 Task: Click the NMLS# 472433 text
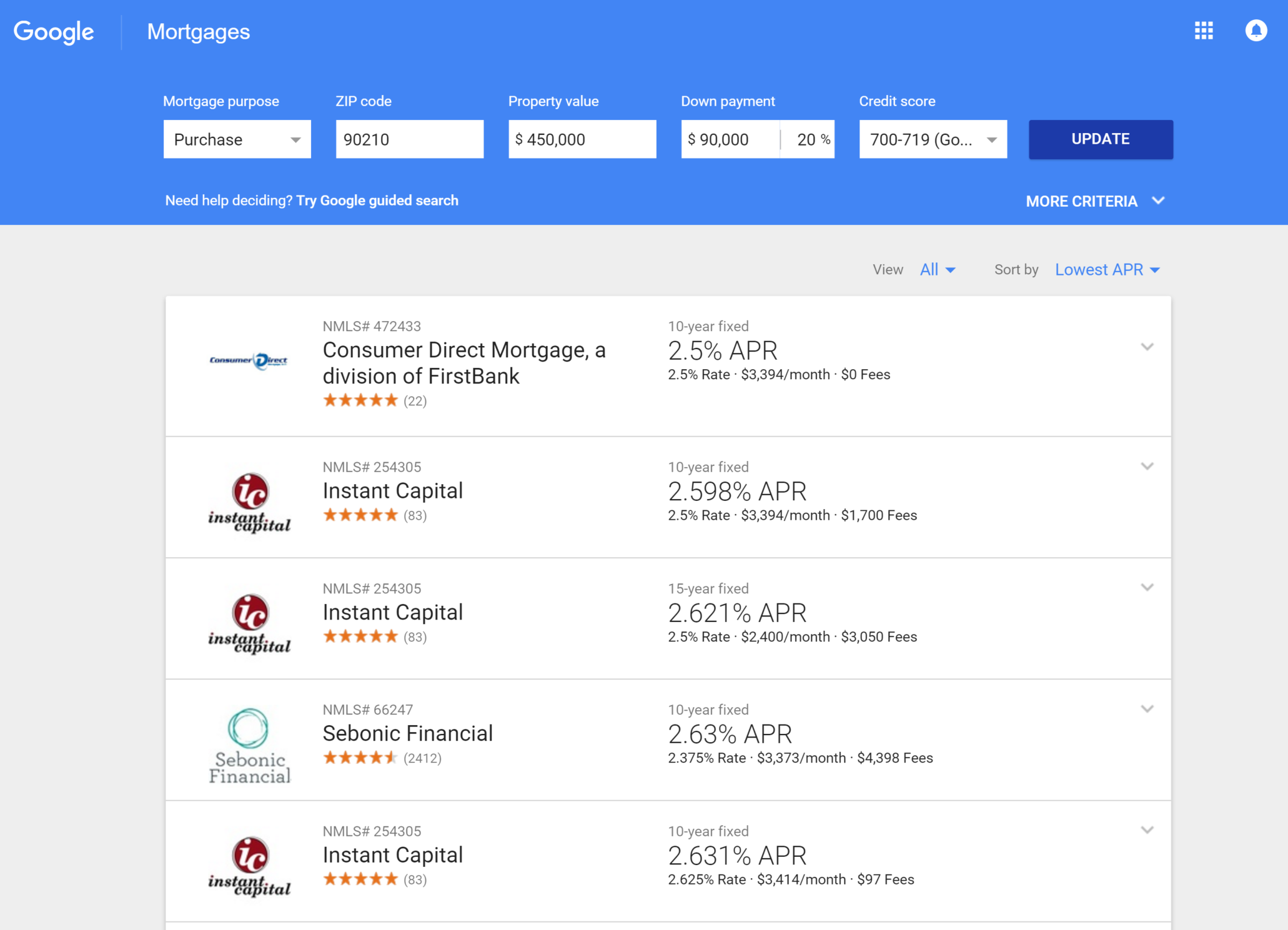(372, 326)
